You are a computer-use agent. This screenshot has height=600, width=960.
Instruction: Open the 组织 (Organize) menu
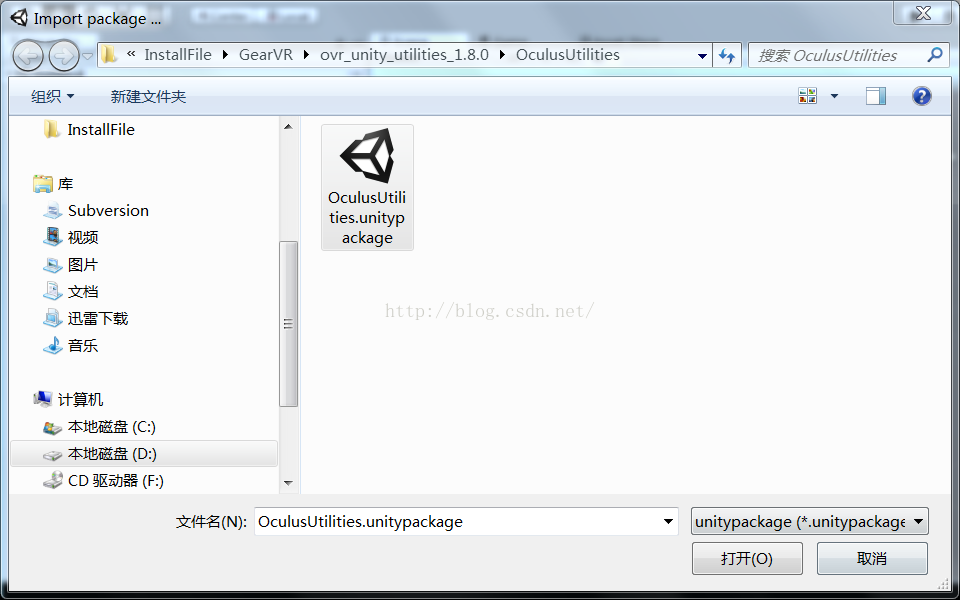tap(52, 96)
